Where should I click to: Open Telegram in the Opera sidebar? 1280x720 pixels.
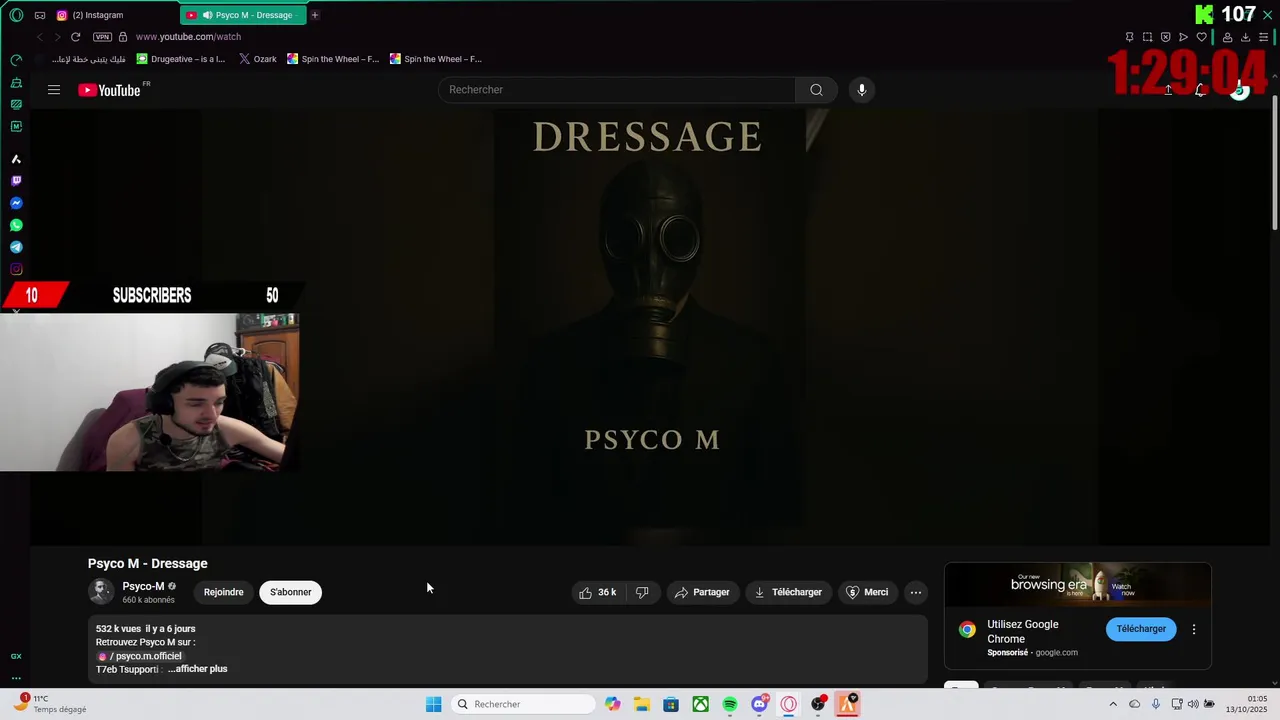(16, 247)
